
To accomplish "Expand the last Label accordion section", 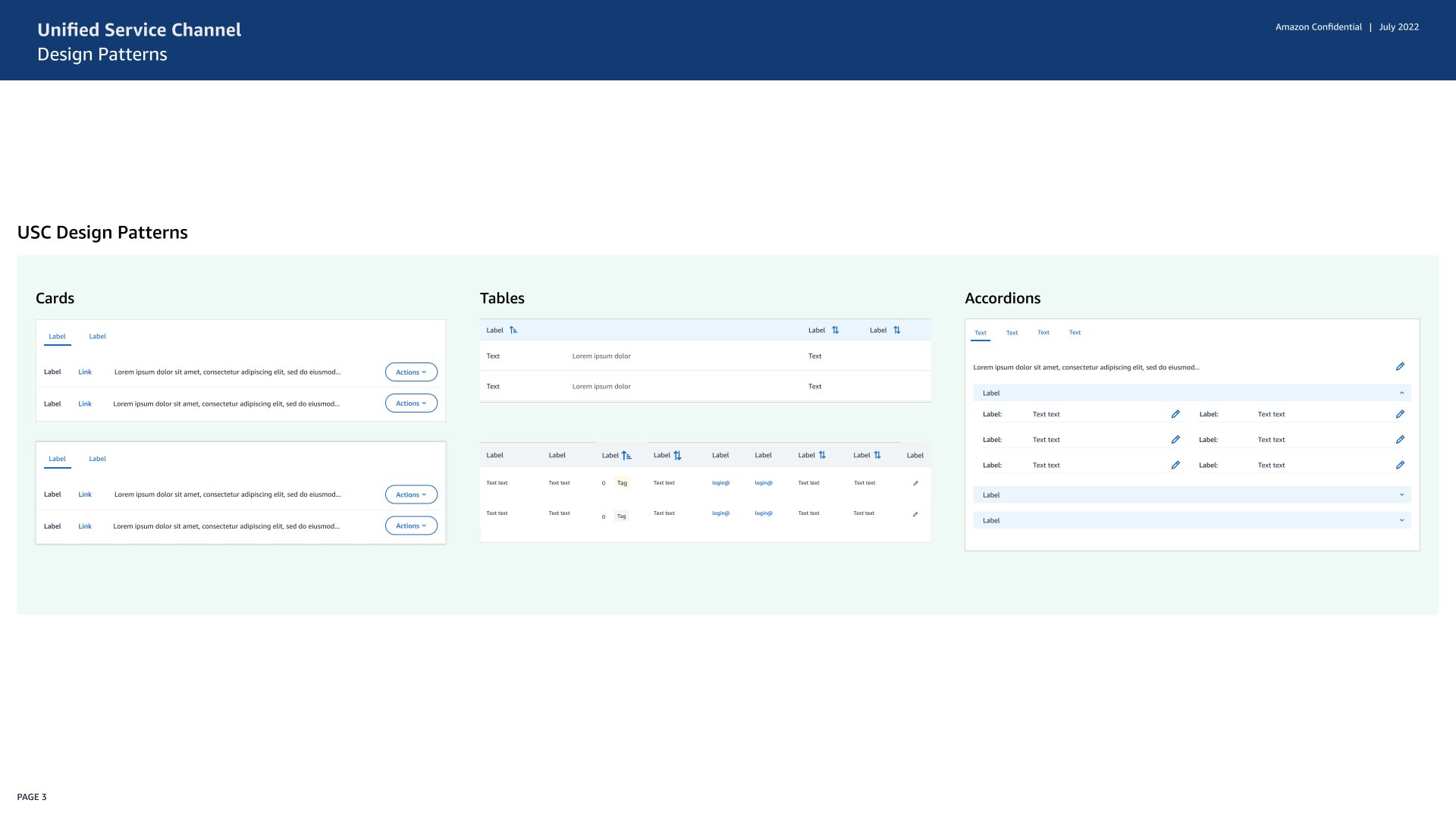I will [1401, 520].
